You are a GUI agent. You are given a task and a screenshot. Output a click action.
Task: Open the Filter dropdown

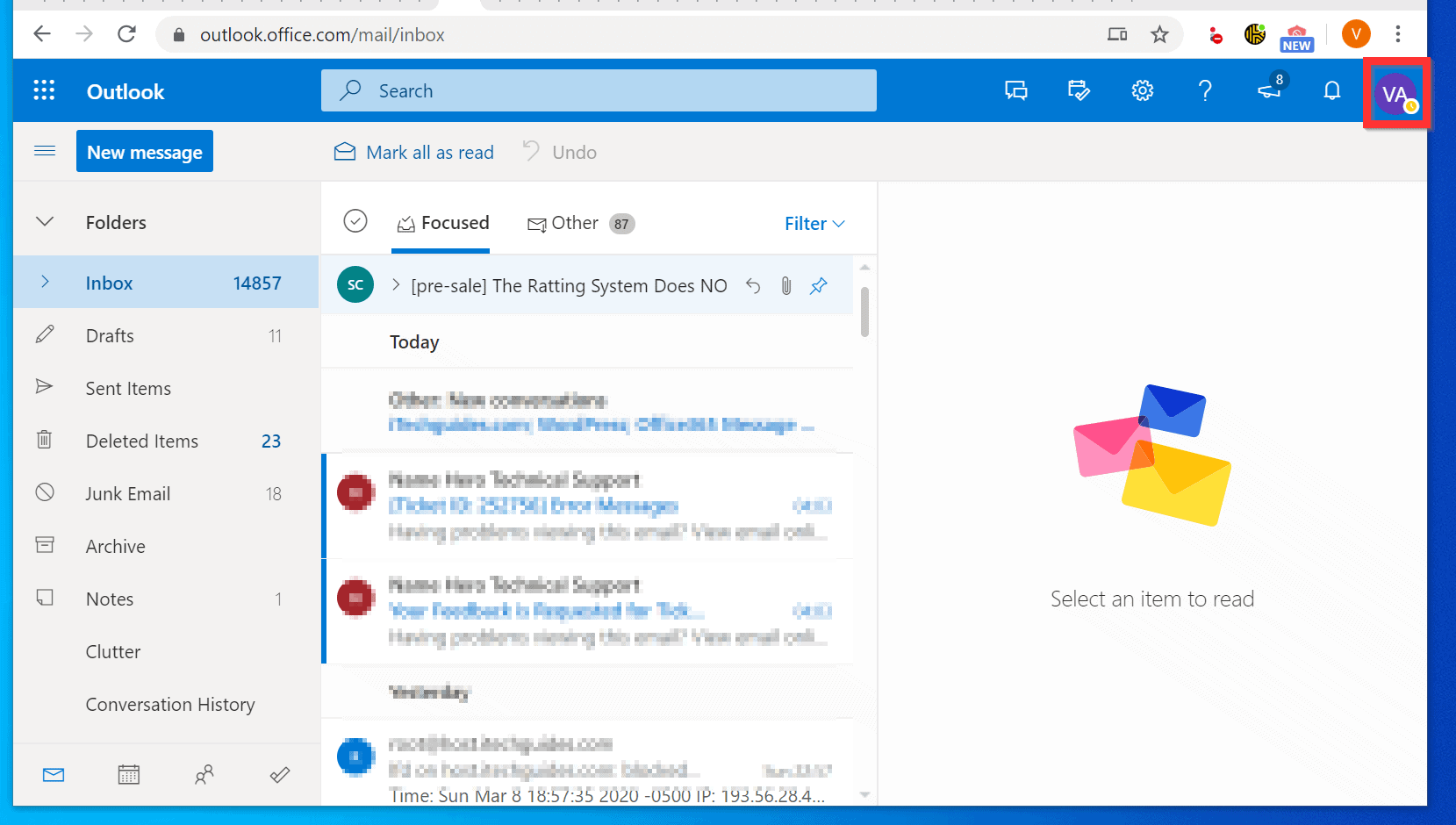point(814,223)
